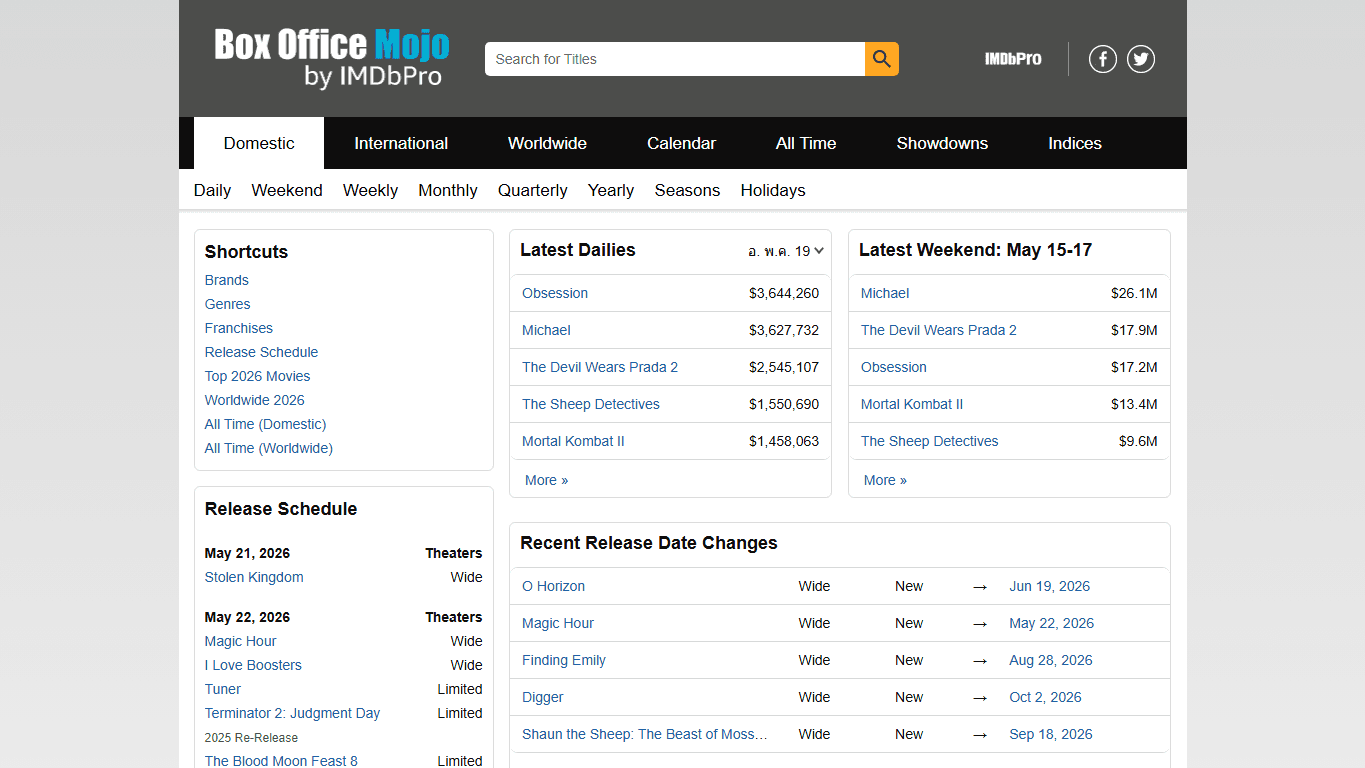This screenshot has width=1365, height=768.
Task: Open Magic Hour in Release Schedule
Action: [x=241, y=641]
